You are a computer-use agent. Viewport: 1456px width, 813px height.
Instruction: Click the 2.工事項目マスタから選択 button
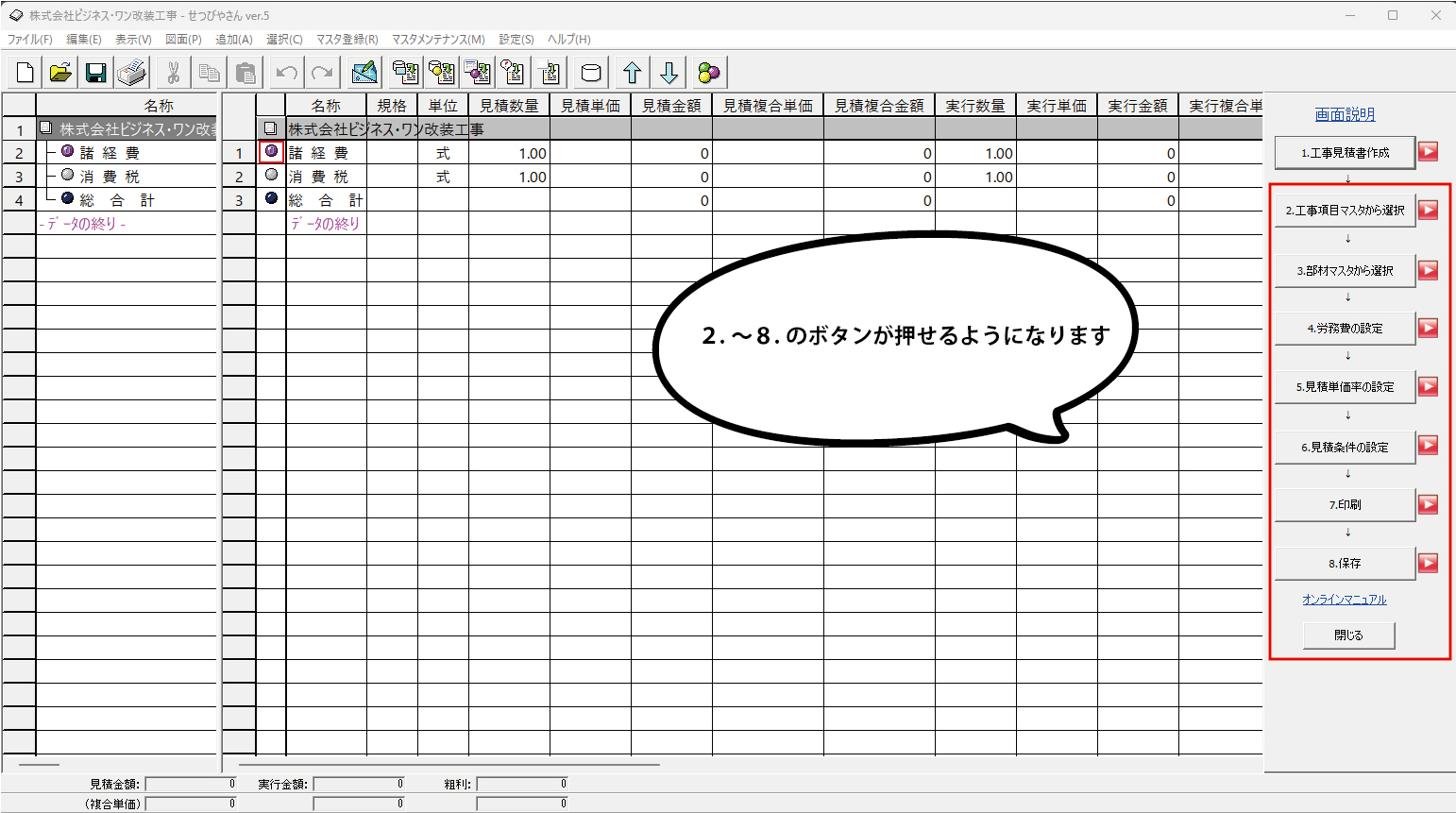(x=1345, y=211)
